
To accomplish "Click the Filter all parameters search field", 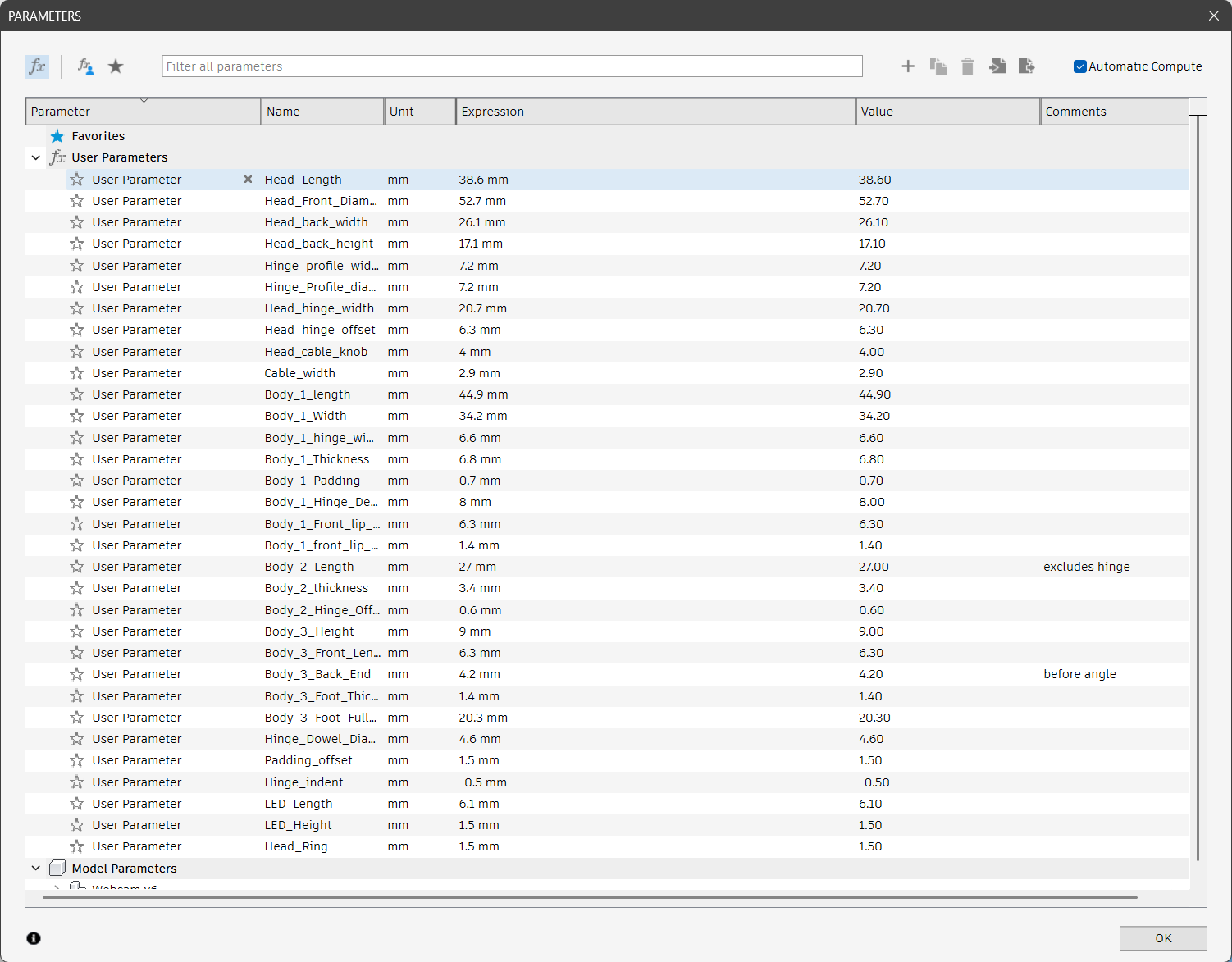I will pyautogui.click(x=512, y=66).
